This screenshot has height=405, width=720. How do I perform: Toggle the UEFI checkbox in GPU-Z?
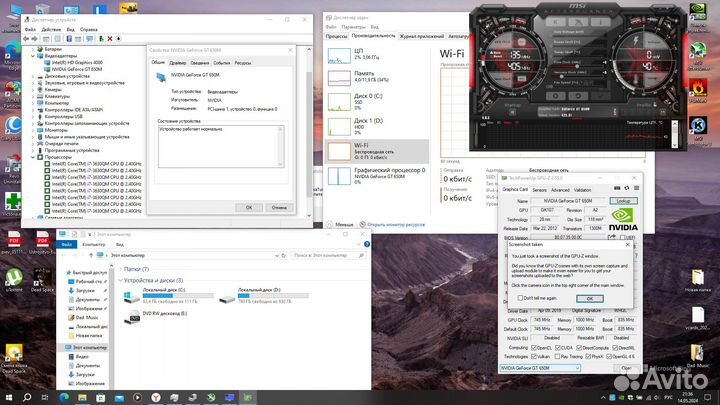623,238
